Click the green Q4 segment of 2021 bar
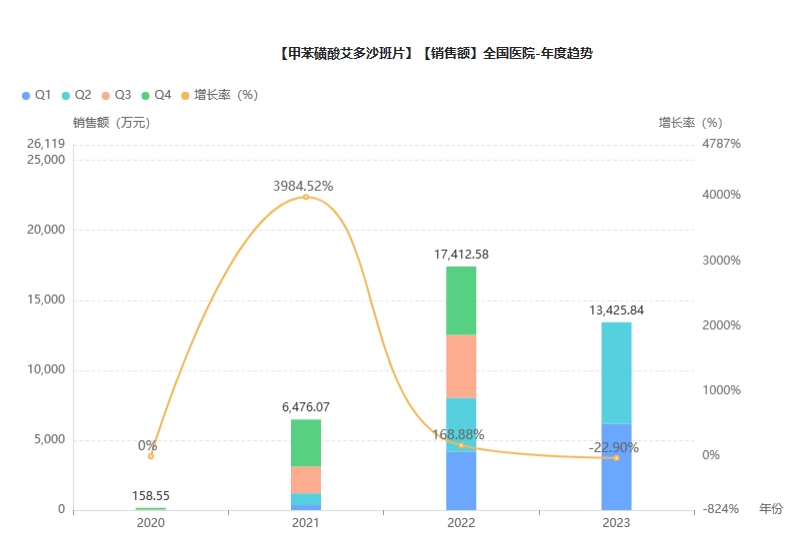The height and width of the screenshot is (538, 795). 306,442
